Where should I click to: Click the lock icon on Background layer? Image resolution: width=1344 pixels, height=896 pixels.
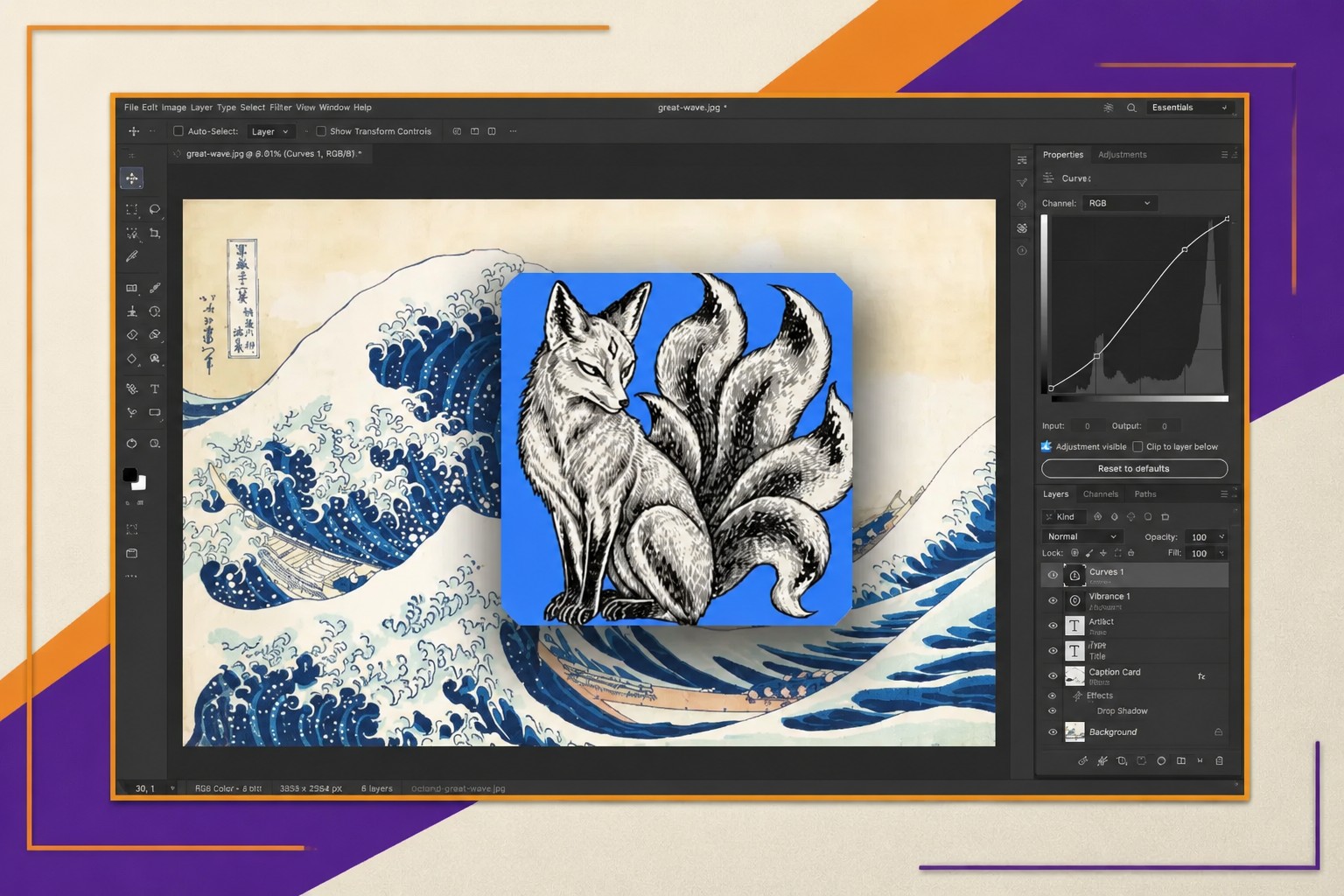[x=1218, y=732]
